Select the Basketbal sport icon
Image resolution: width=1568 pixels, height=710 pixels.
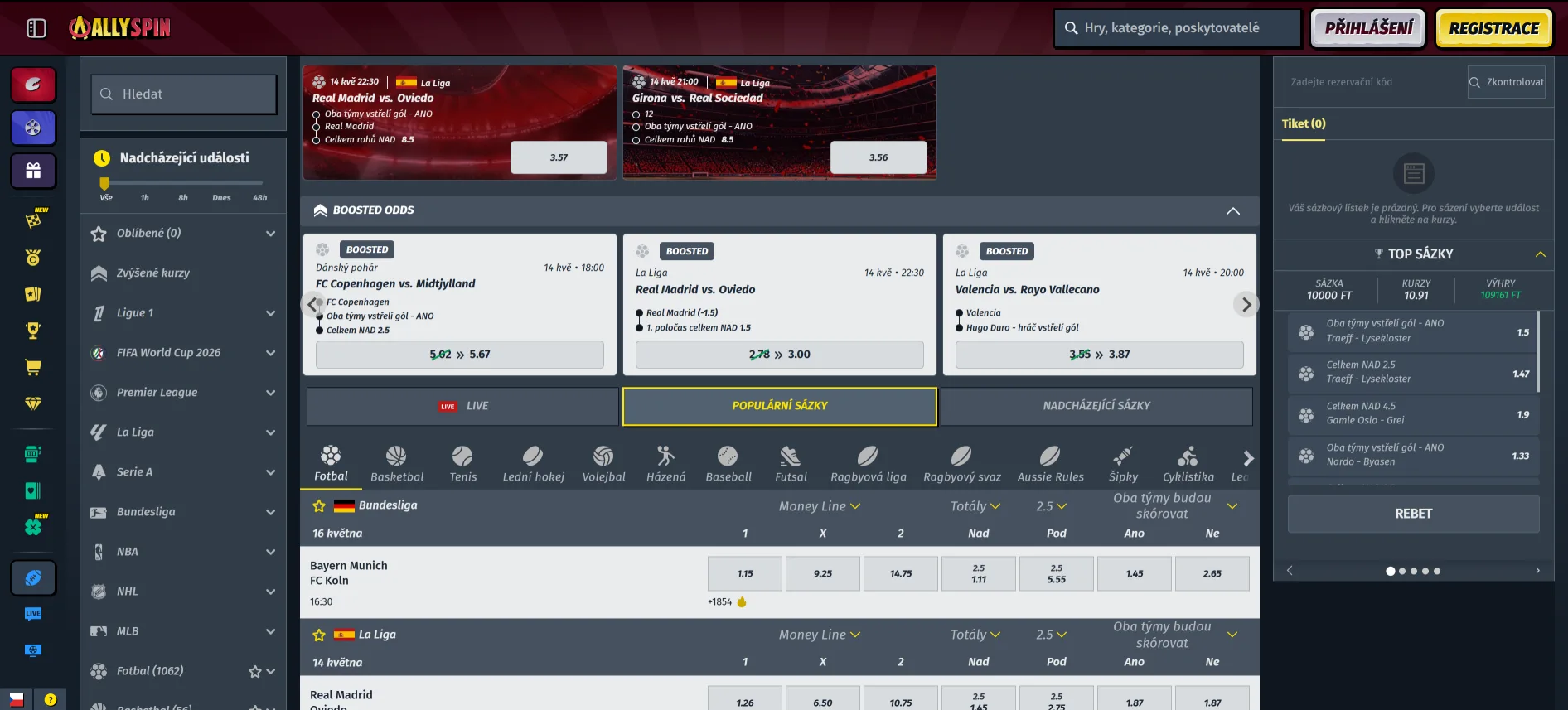pyautogui.click(x=397, y=464)
